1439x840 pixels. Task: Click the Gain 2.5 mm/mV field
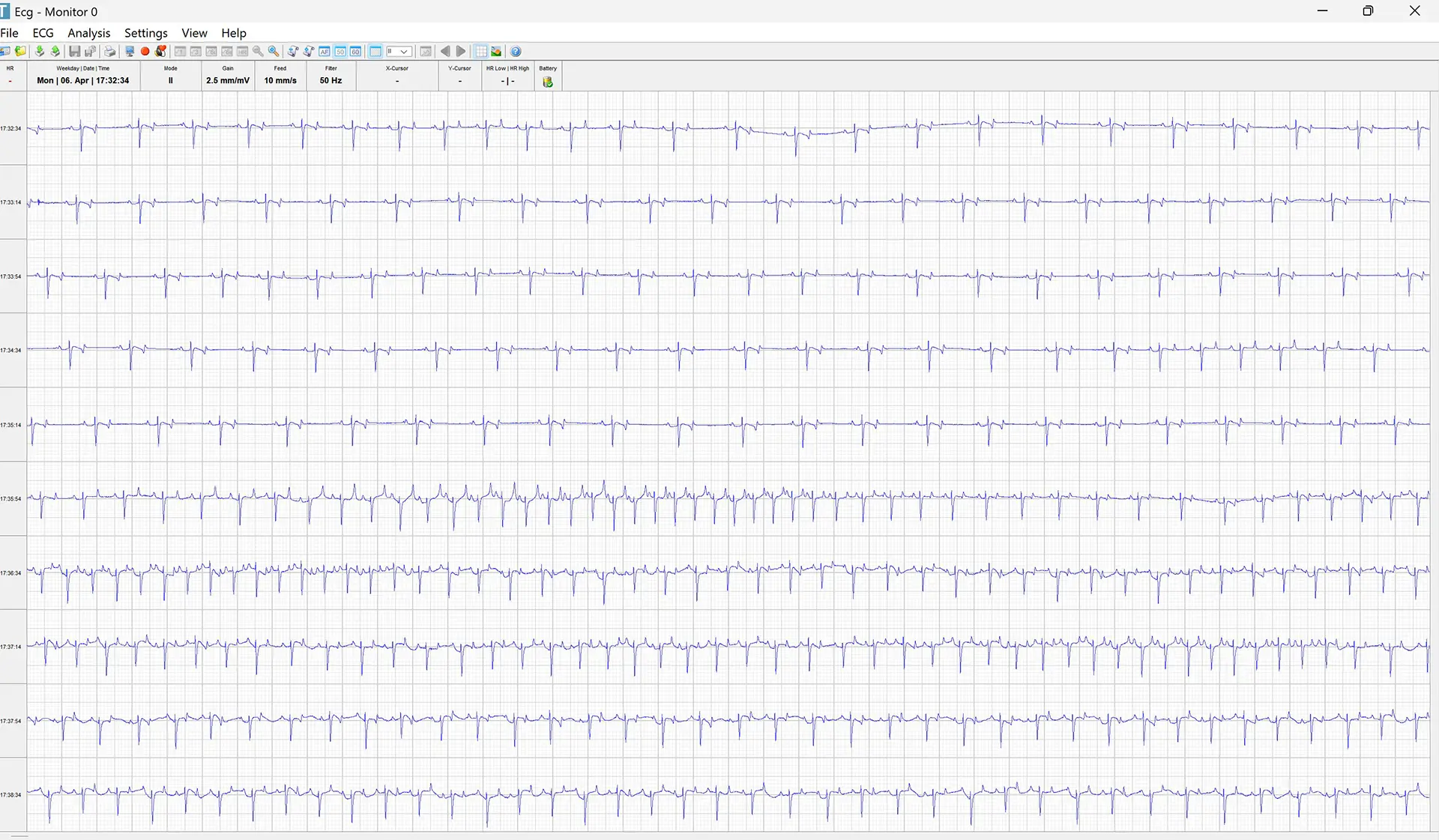tap(228, 80)
